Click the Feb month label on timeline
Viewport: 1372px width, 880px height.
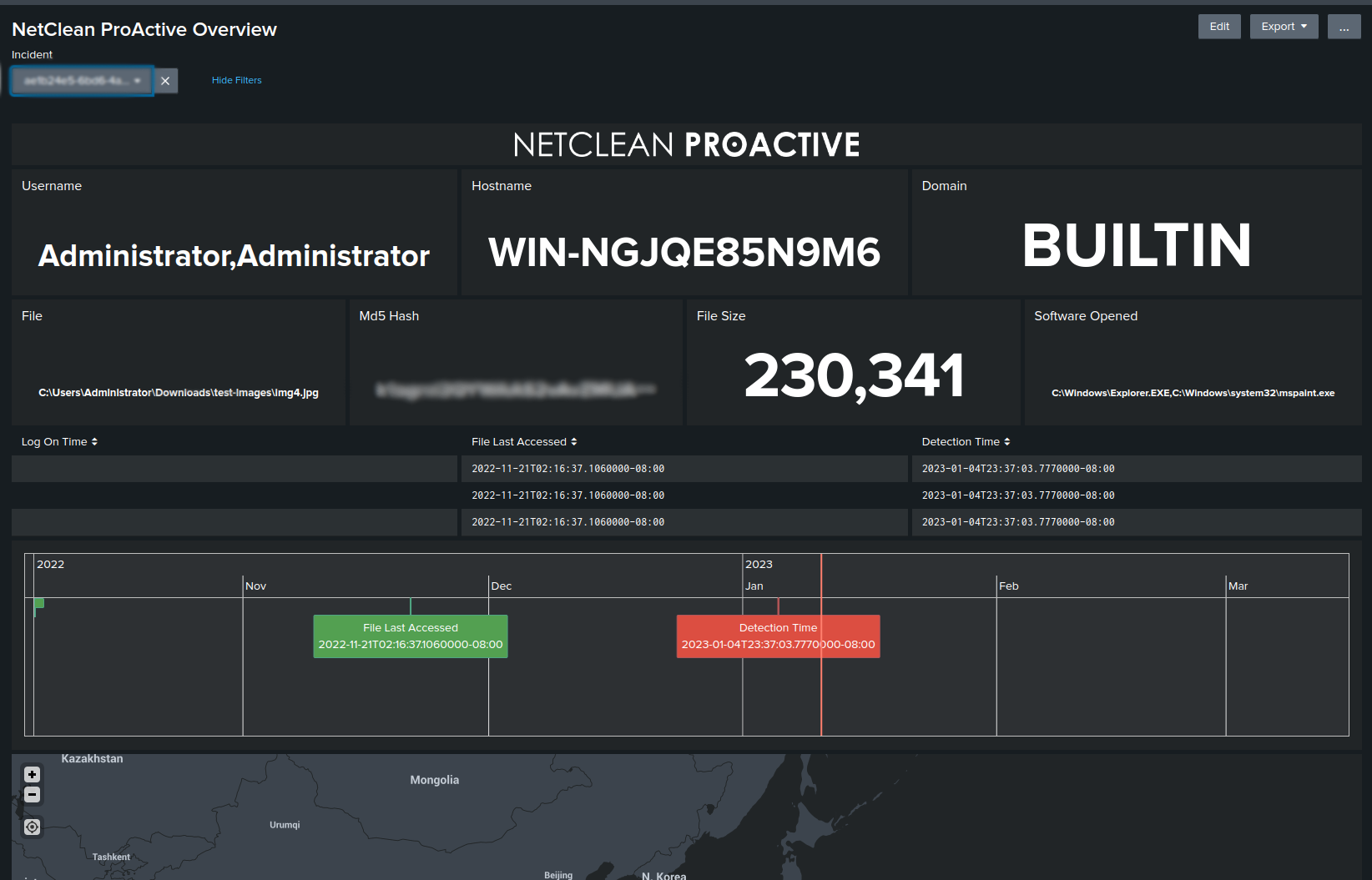[x=1009, y=586]
